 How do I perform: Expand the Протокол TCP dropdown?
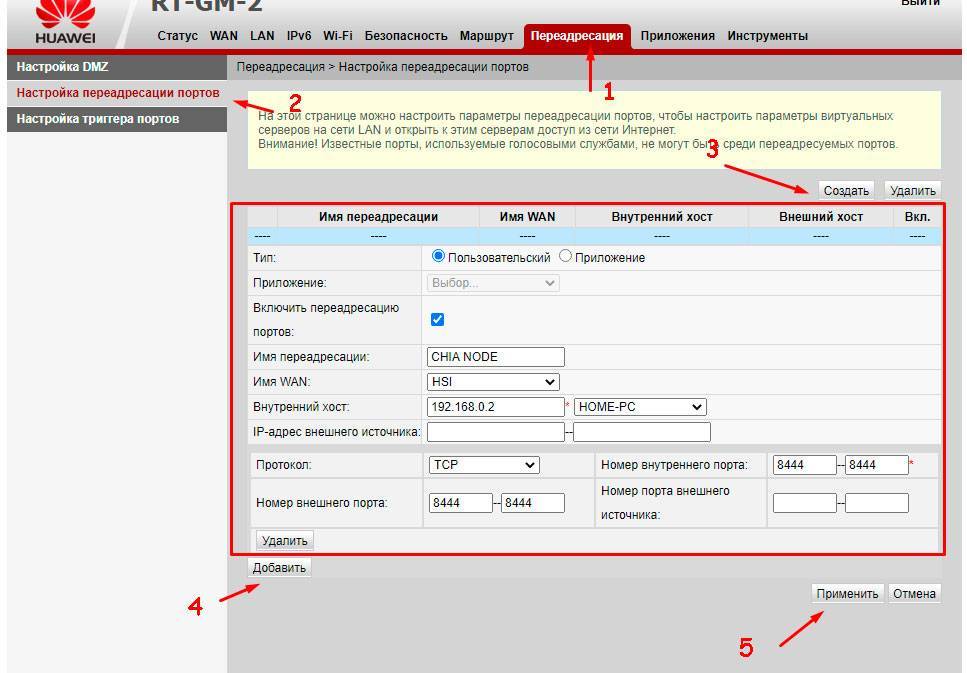point(483,465)
